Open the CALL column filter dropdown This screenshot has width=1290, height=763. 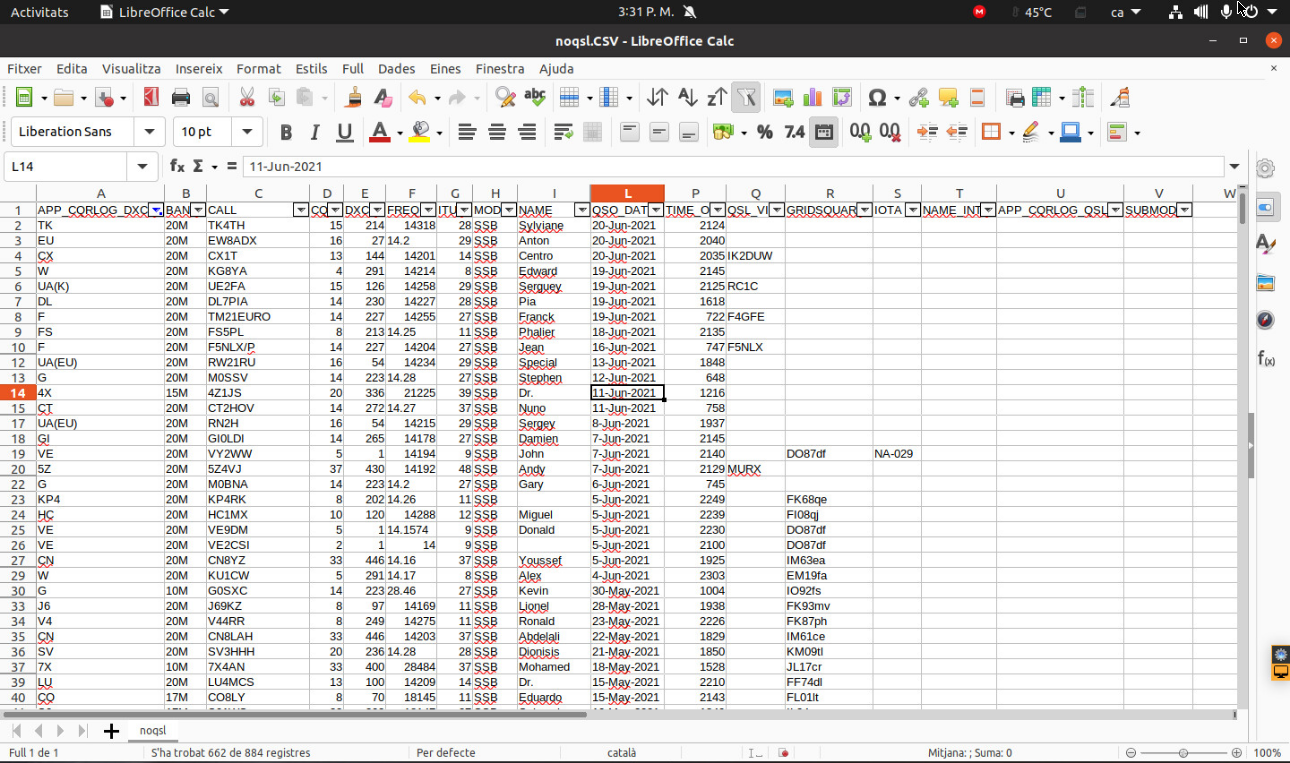[301, 210]
